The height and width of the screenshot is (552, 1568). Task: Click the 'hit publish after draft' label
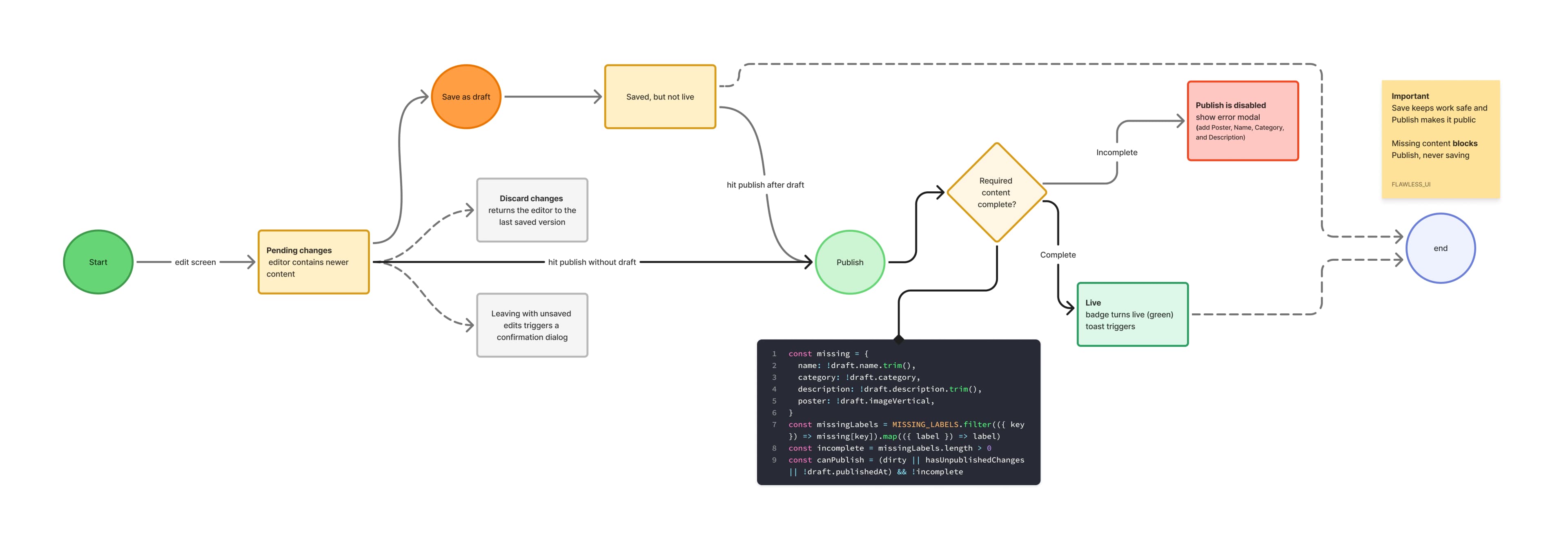pyautogui.click(x=765, y=185)
